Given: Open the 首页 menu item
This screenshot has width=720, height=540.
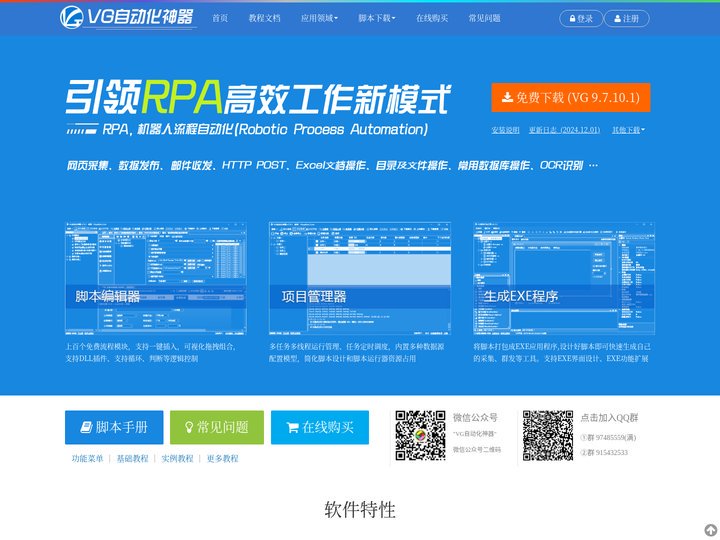Looking at the screenshot, I should coord(220,18).
